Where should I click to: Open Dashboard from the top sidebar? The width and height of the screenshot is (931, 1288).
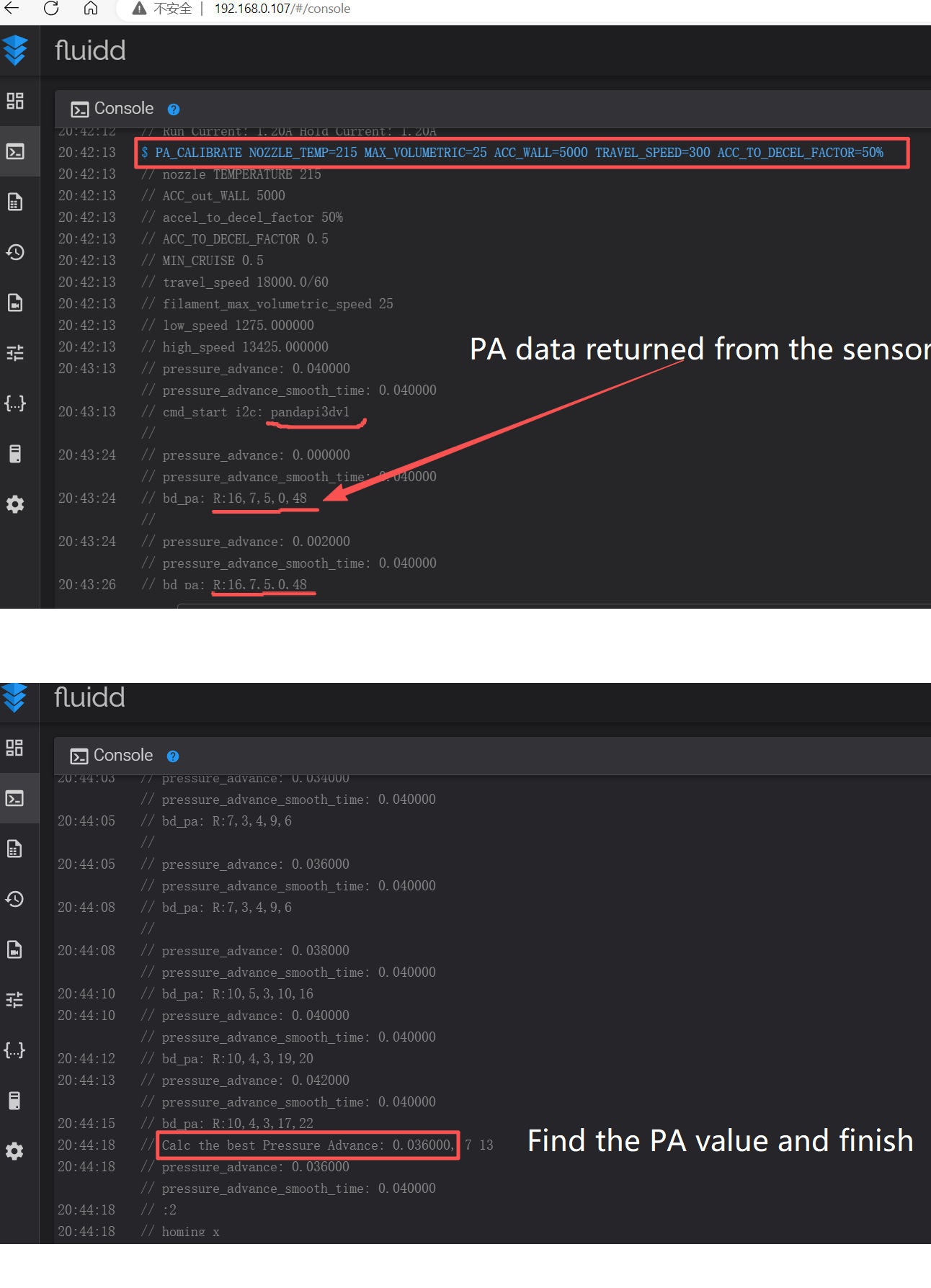(15, 101)
